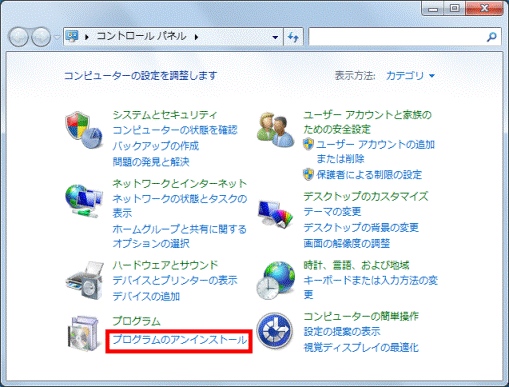Click ネットワークの状態とタスクの表示 link
Screen dimensions: 509x387
coord(179,206)
